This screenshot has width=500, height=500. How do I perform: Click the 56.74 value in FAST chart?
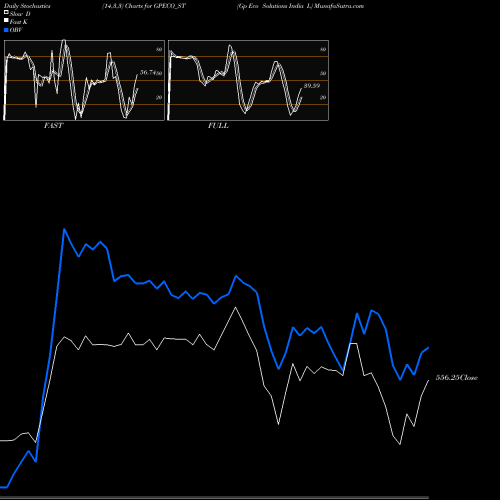(148, 72)
